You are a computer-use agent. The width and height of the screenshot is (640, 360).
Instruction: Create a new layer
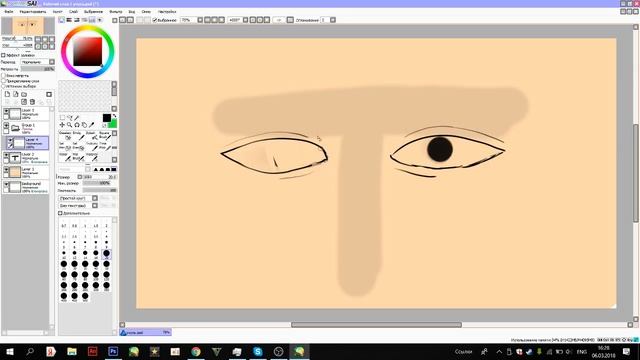[7, 94]
